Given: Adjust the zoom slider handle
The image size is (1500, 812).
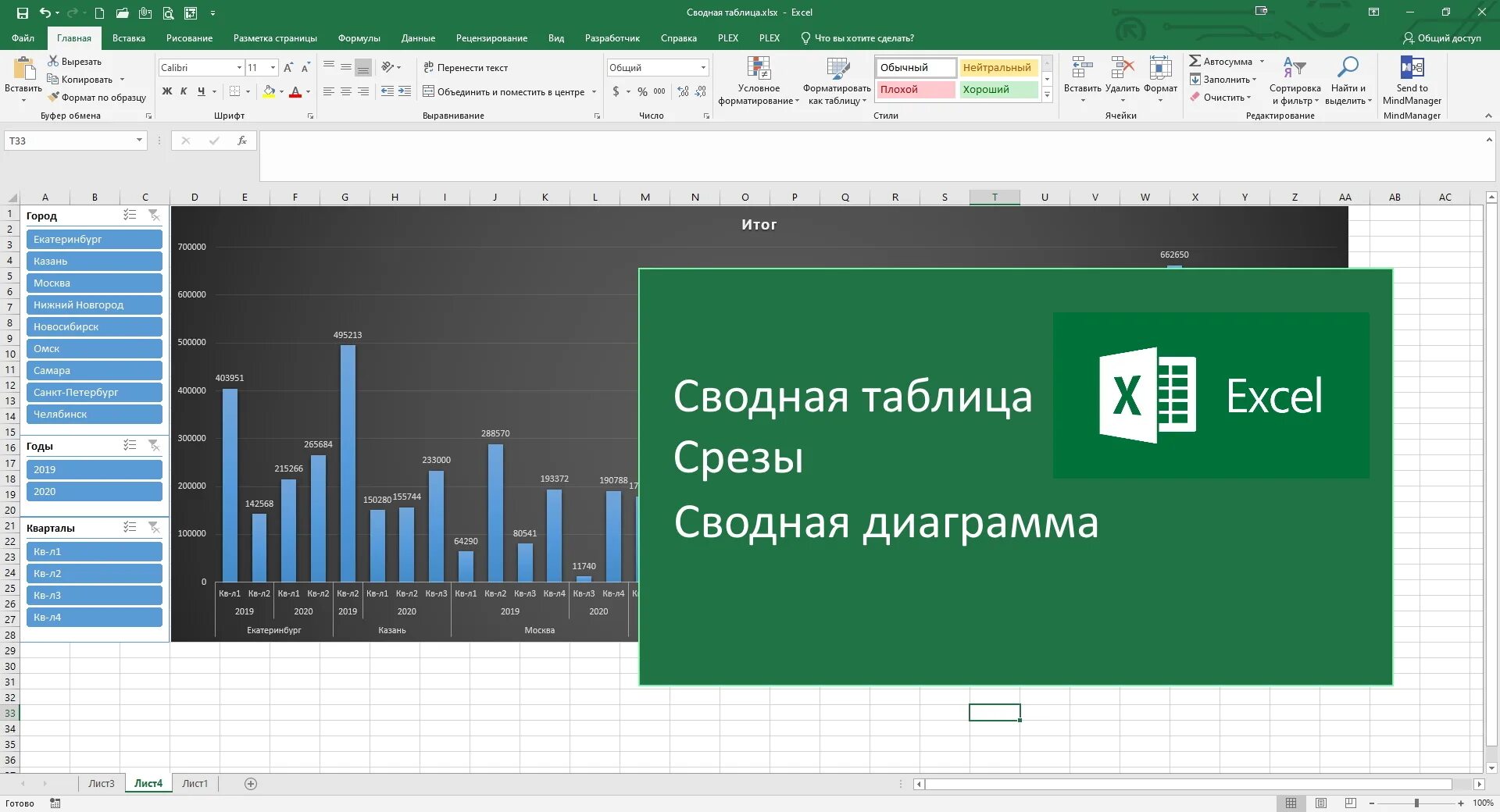Looking at the screenshot, I should pyautogui.click(x=1416, y=803).
